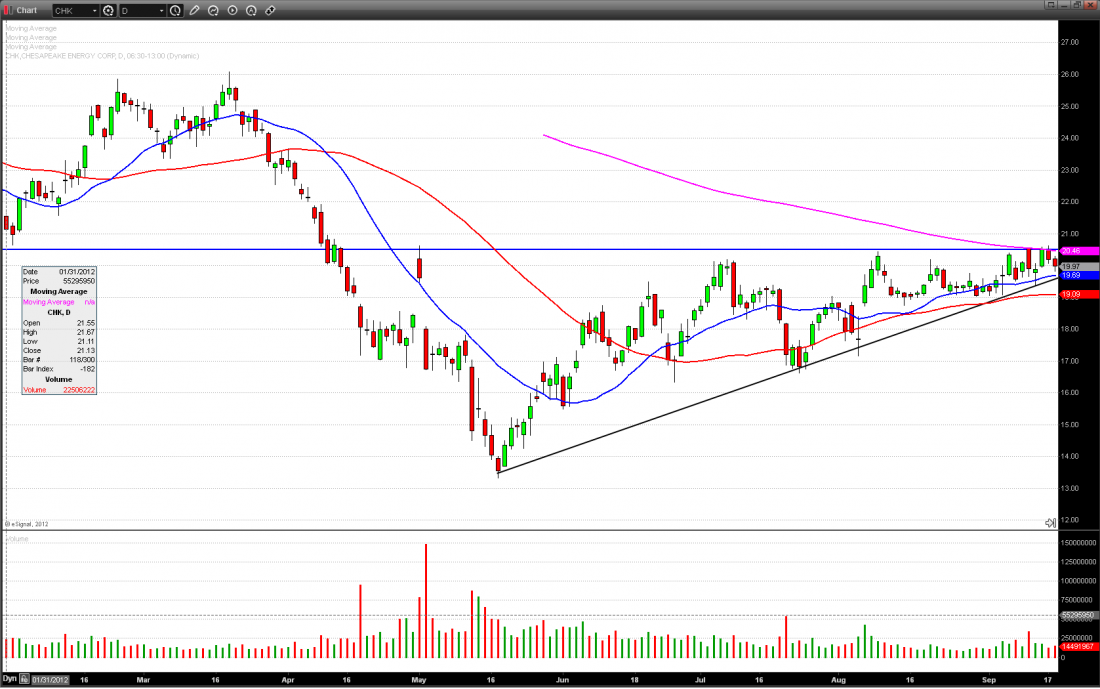Click the 01/31/2012 date field

pos(50,680)
